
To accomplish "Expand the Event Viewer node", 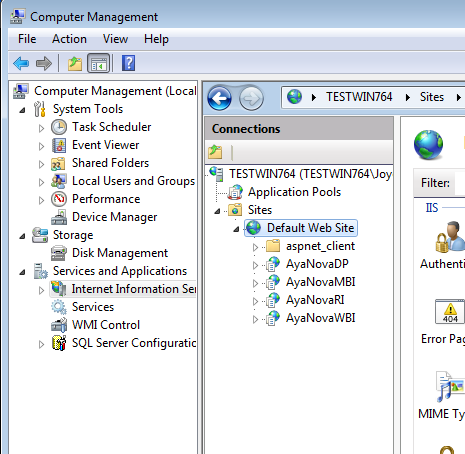I will 41,146.
